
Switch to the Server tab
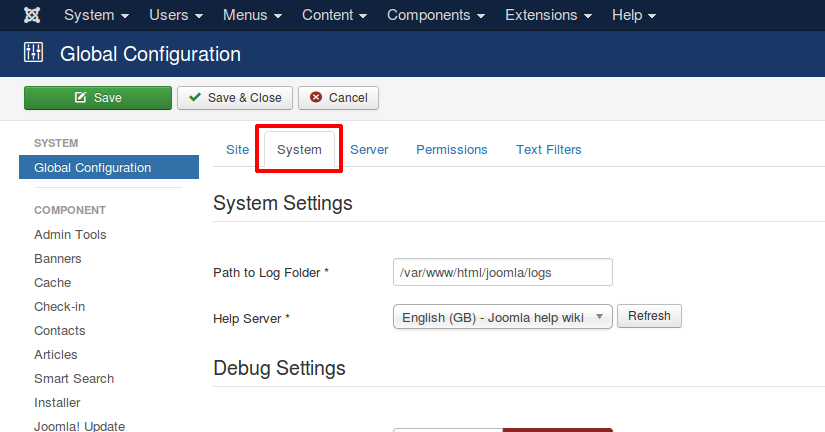click(369, 150)
